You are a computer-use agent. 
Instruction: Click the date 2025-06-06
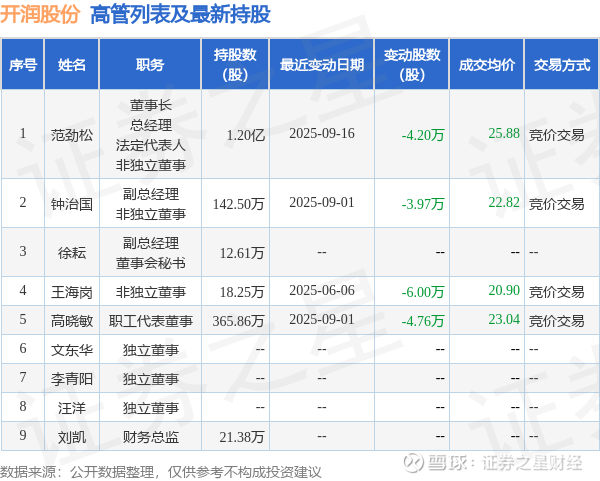322,290
